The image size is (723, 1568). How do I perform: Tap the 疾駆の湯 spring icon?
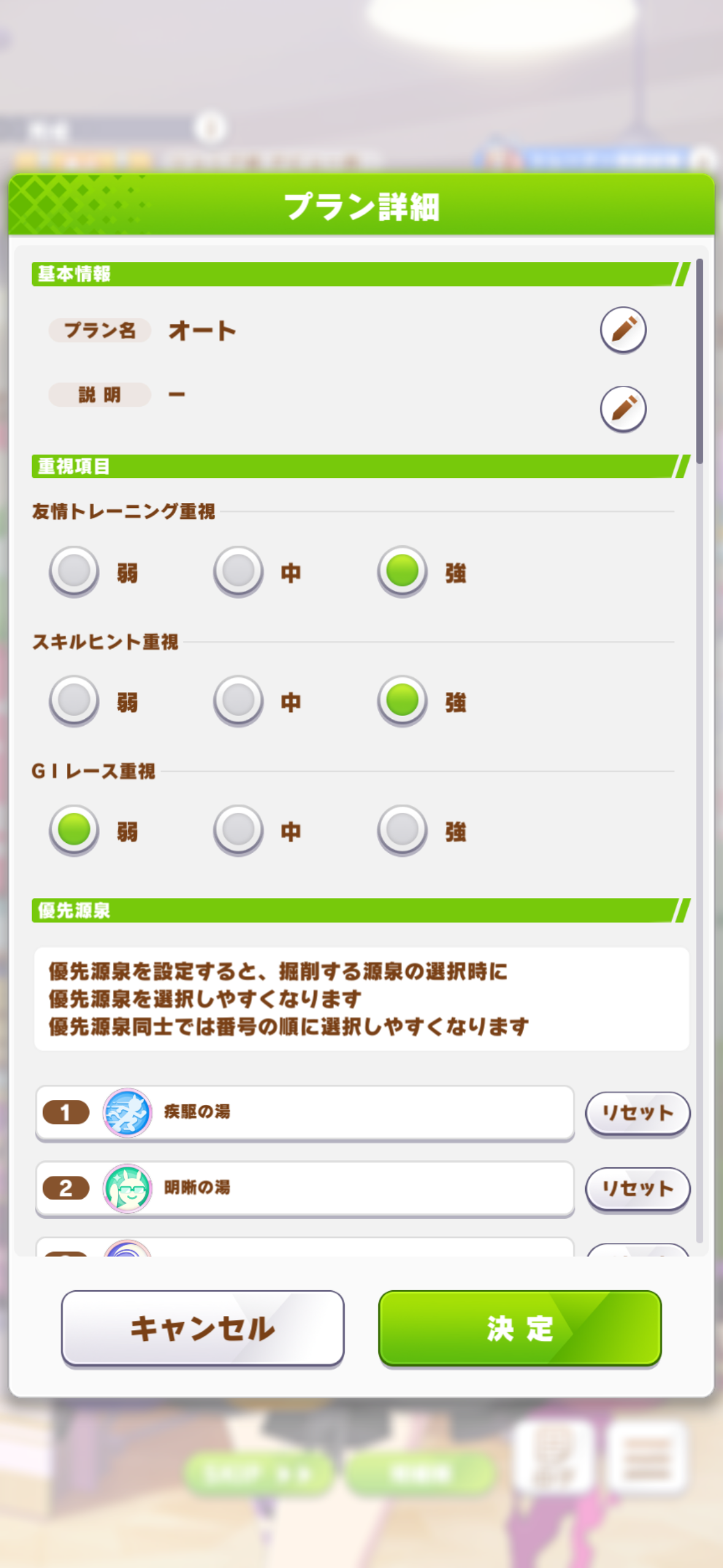(x=127, y=1112)
